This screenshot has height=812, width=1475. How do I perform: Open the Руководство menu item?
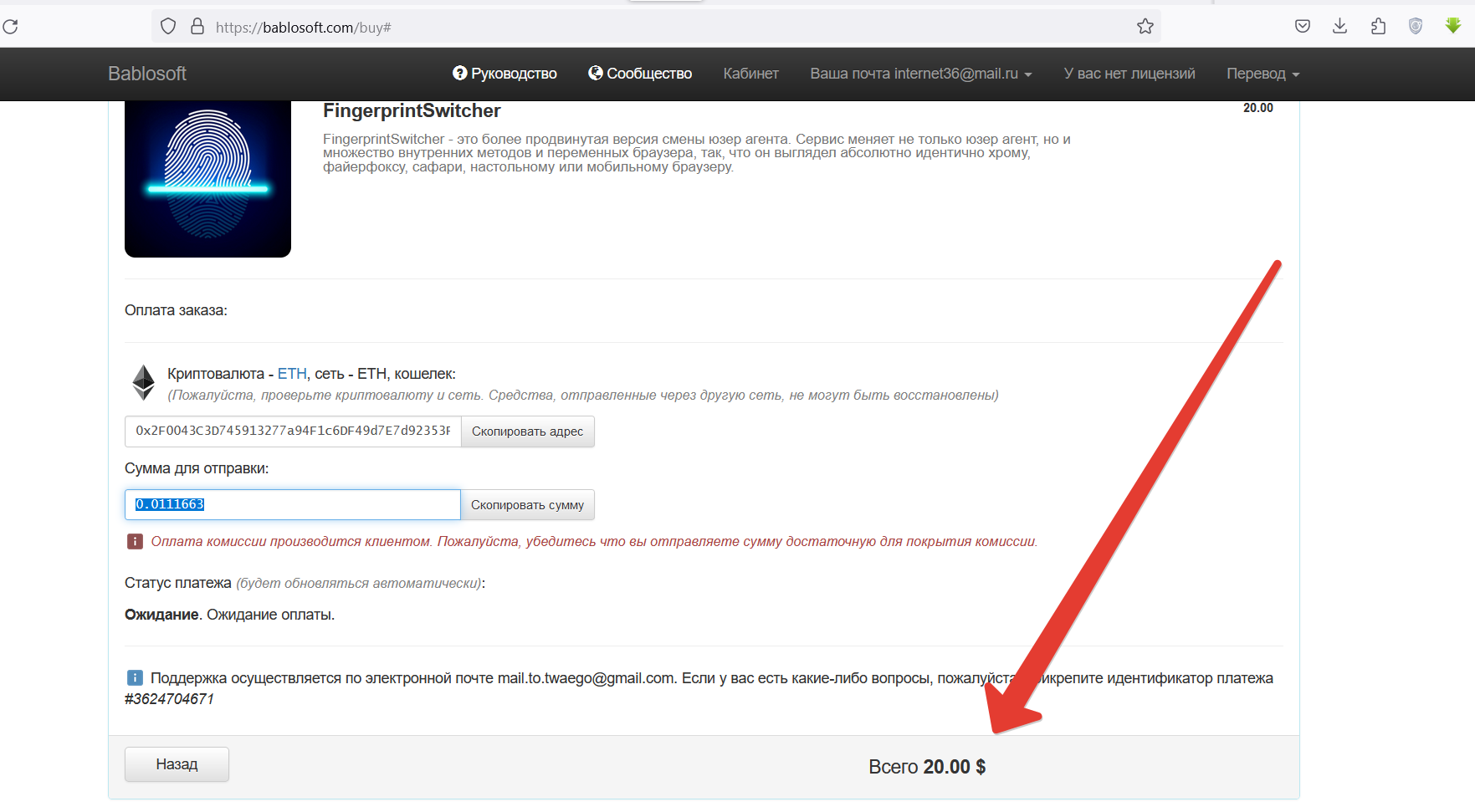click(x=504, y=74)
